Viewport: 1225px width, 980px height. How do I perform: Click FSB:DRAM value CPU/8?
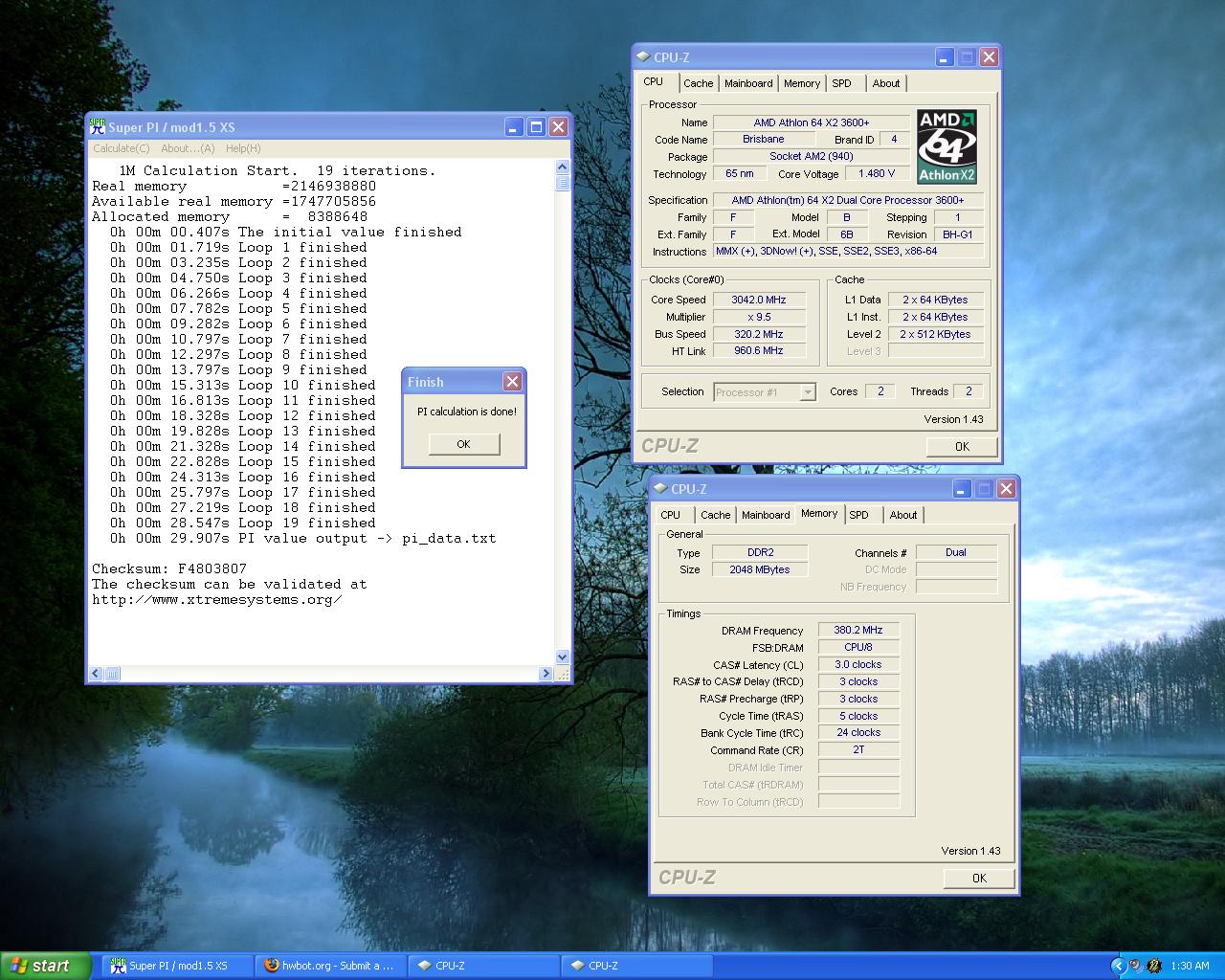point(858,647)
